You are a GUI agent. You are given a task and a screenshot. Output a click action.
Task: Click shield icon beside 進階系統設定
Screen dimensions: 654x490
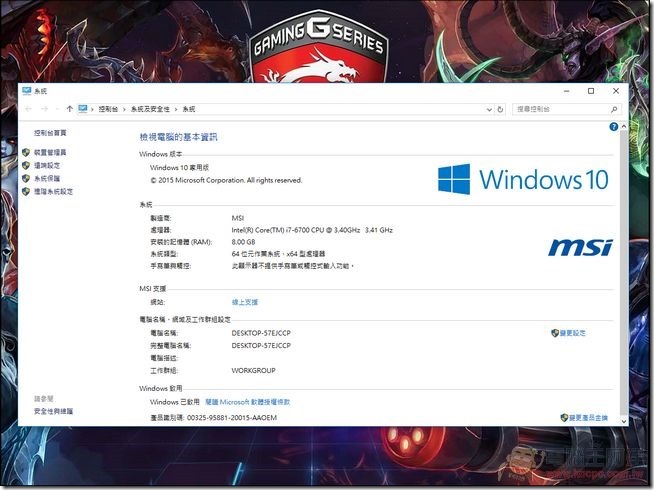26,191
